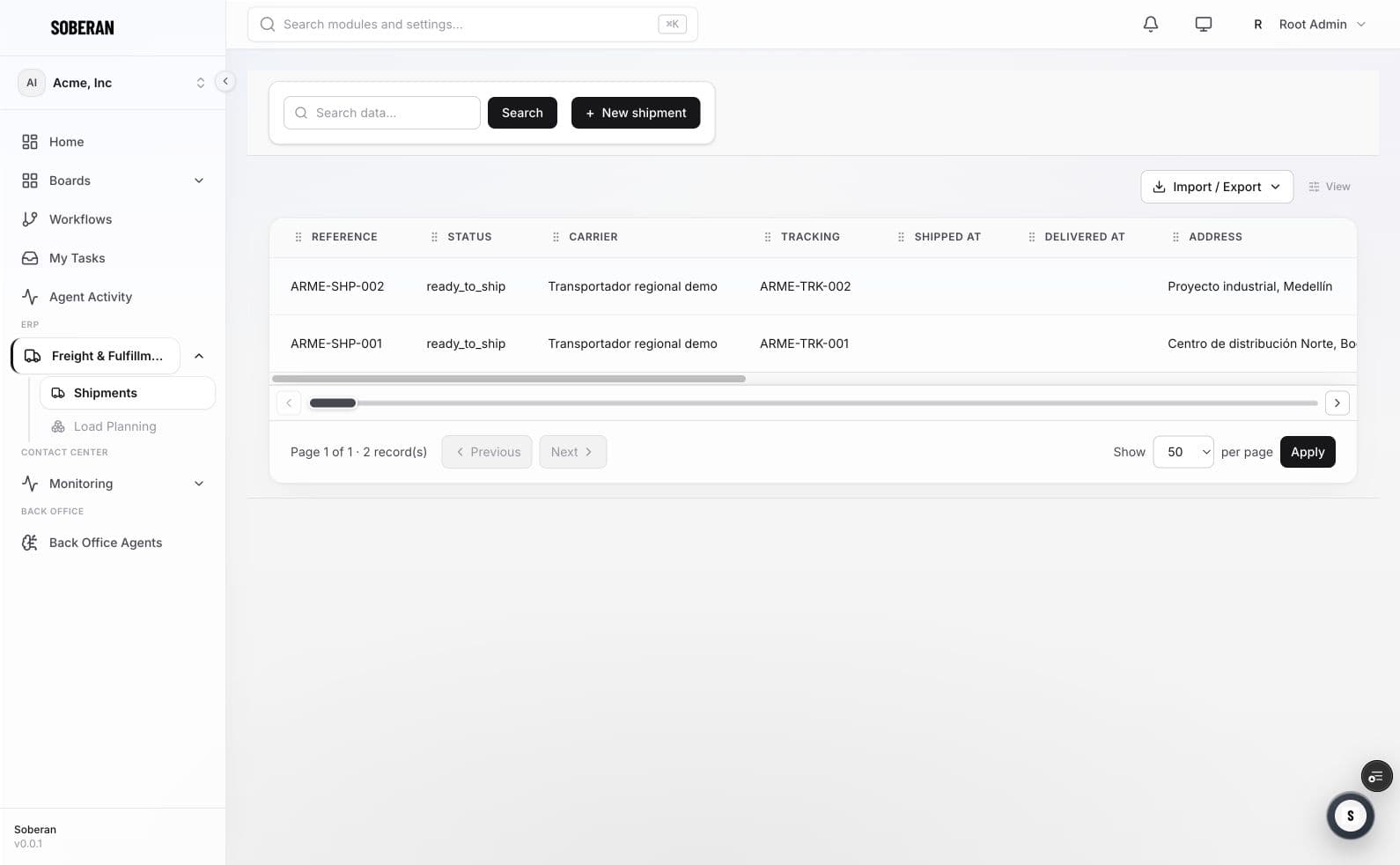
Task: Open the View columns option
Action: tap(1330, 187)
